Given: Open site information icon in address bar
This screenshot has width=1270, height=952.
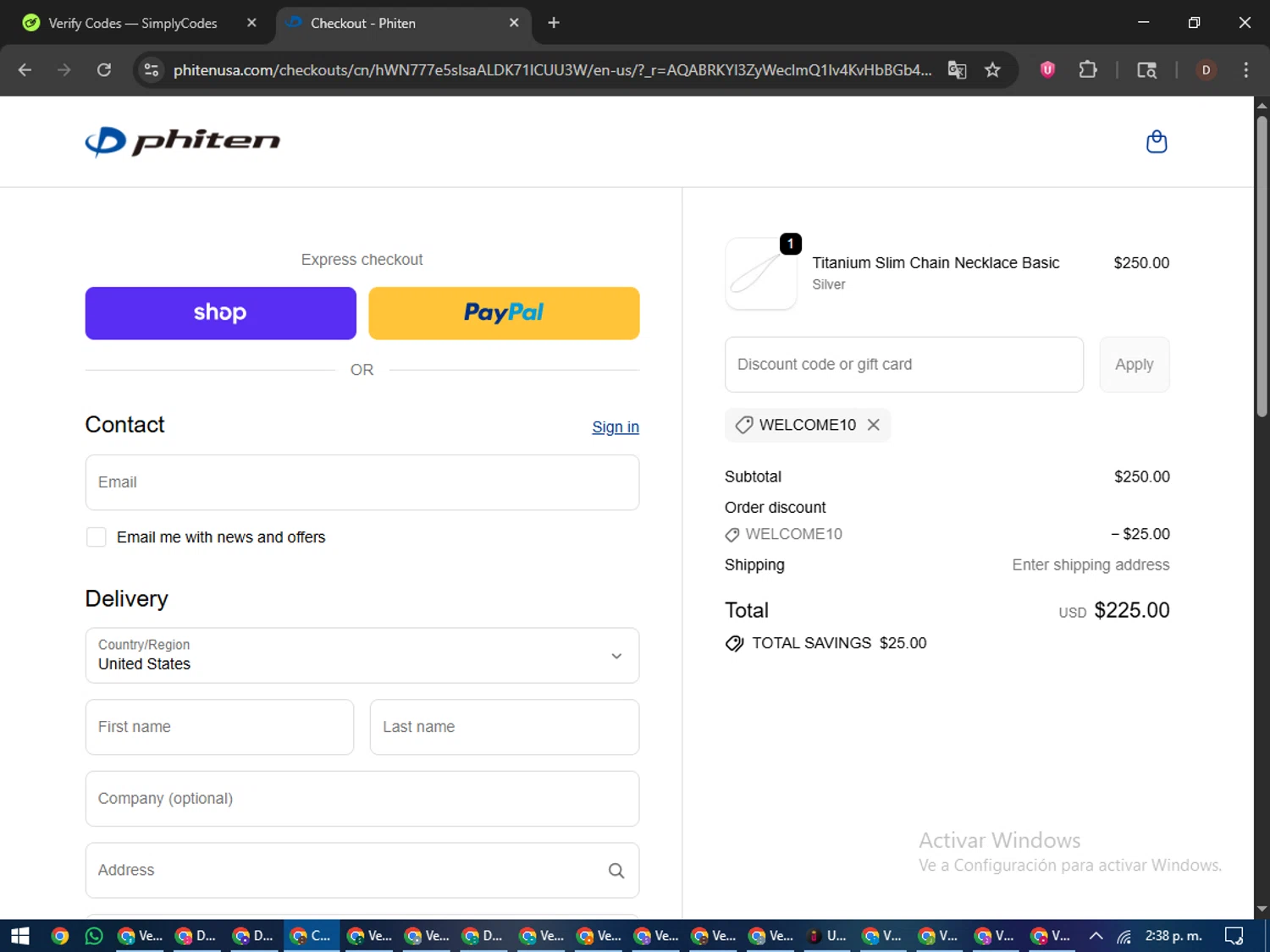Looking at the screenshot, I should click(x=152, y=70).
